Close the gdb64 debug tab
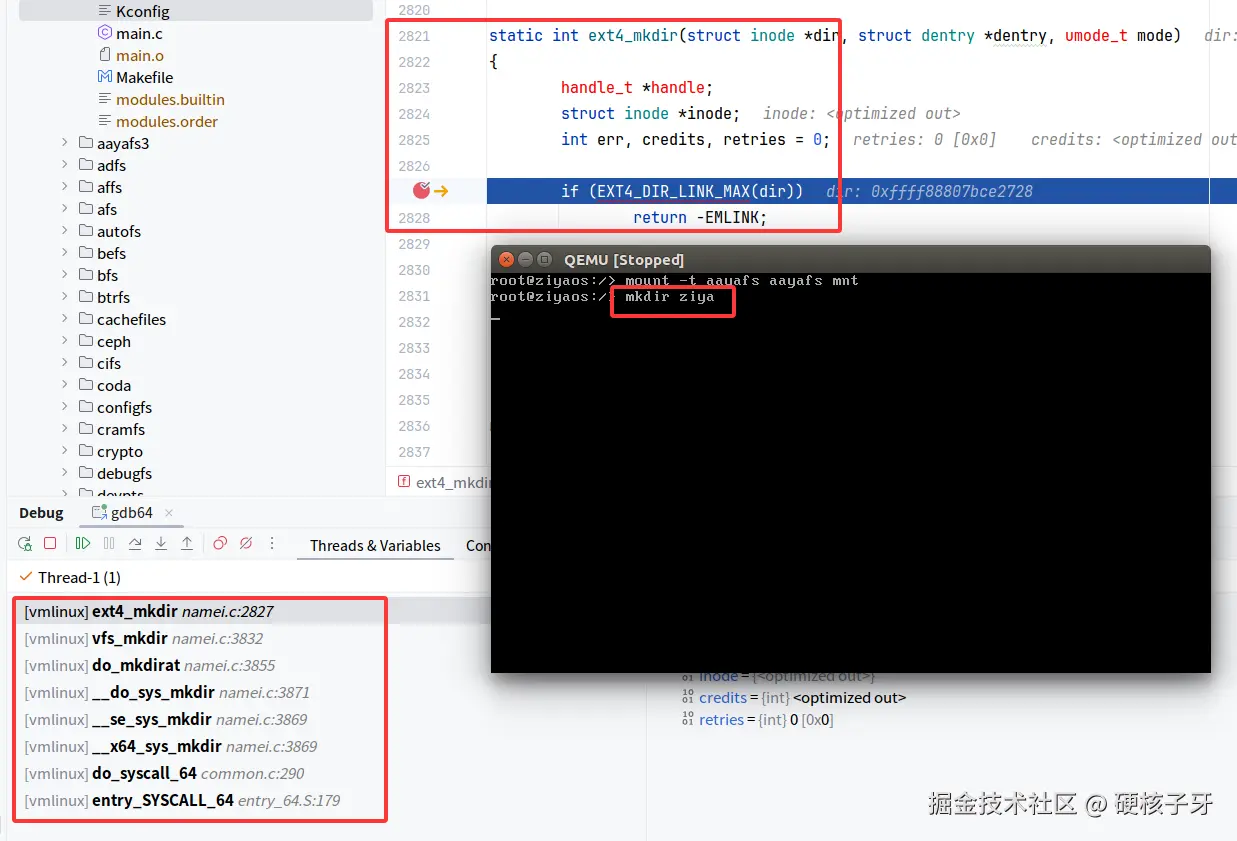Screen dimensions: 1237x841 (169, 513)
